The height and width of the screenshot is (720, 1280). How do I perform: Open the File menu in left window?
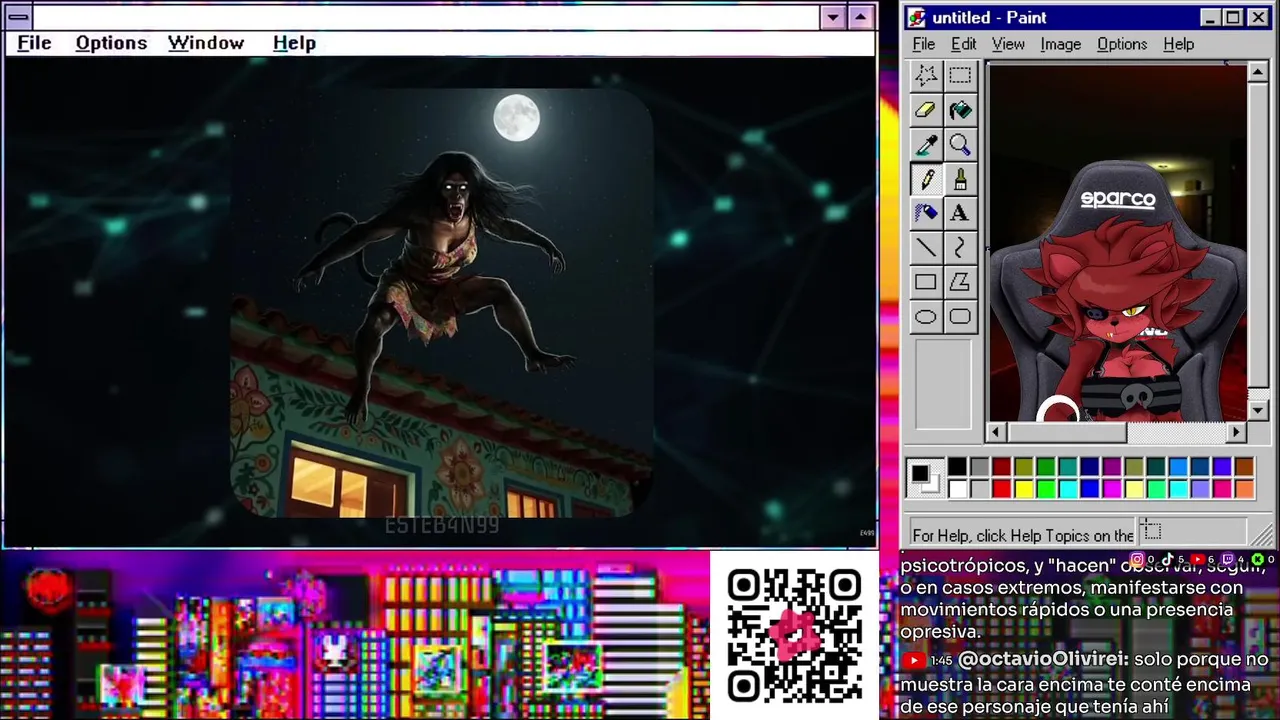click(x=34, y=43)
